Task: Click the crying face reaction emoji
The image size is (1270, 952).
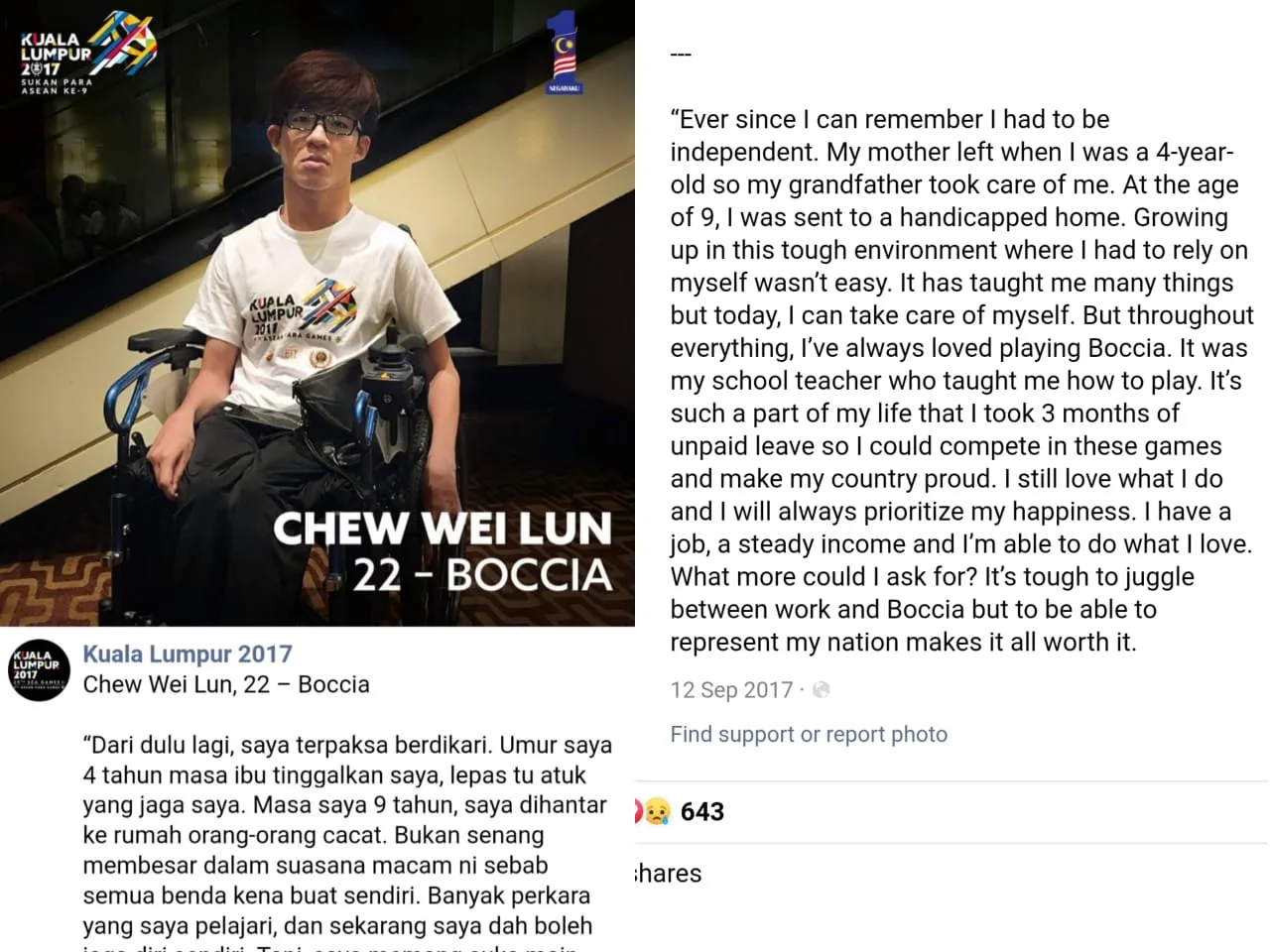Action: (x=656, y=812)
